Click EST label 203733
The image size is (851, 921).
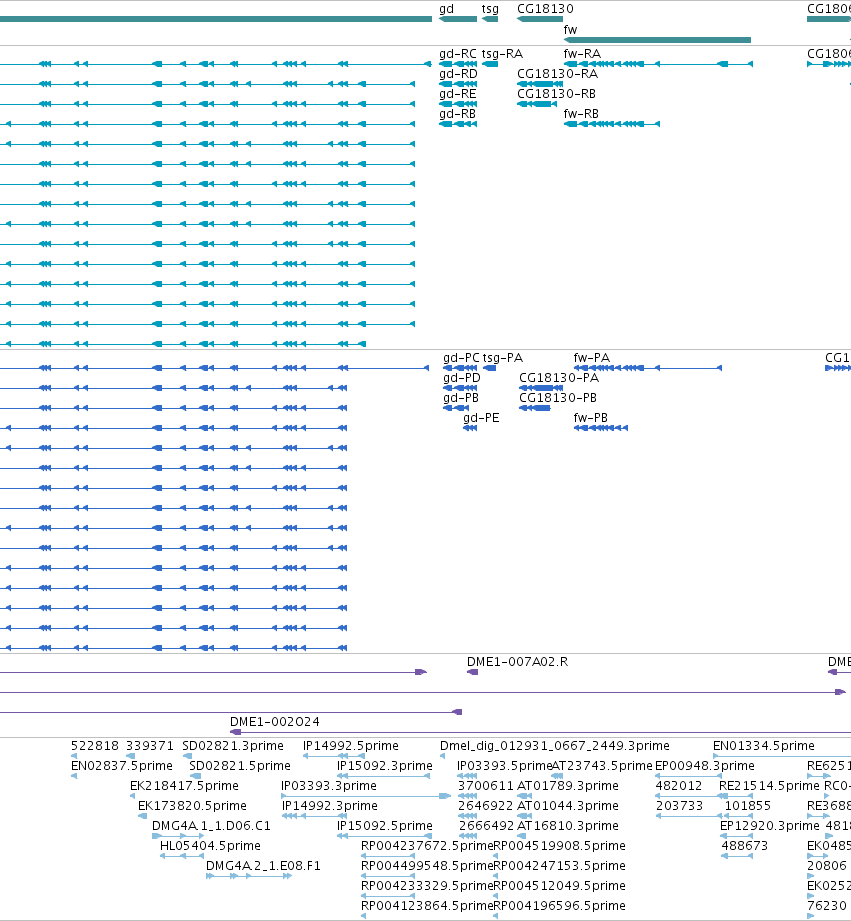point(679,806)
